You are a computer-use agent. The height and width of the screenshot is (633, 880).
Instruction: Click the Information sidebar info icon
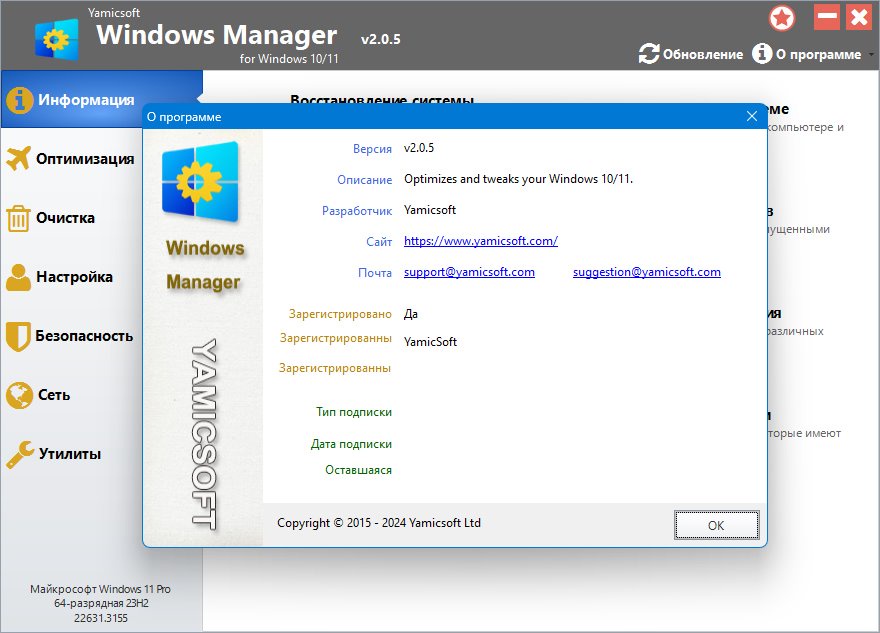pyautogui.click(x=20, y=100)
